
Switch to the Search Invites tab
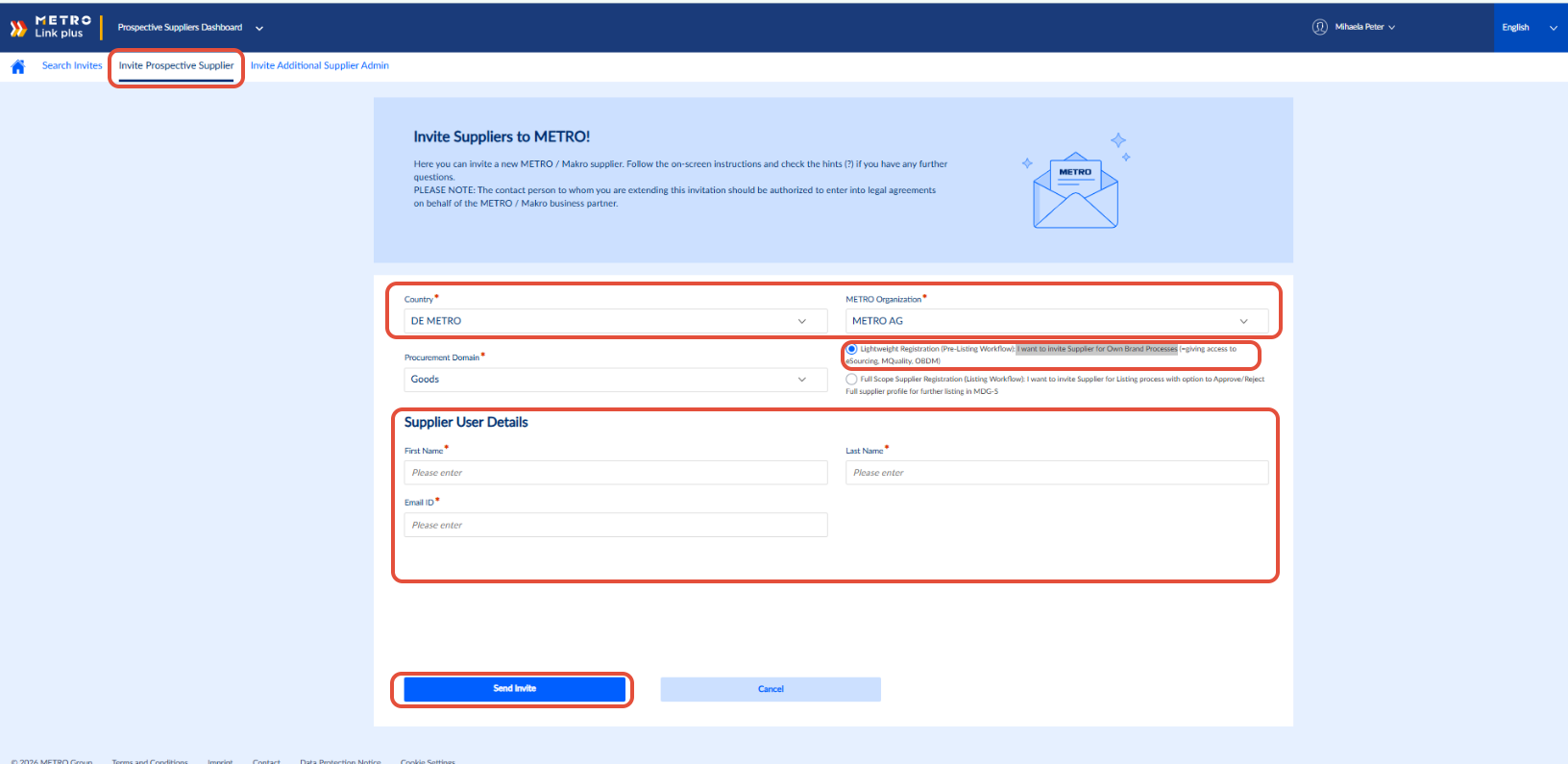click(x=72, y=65)
